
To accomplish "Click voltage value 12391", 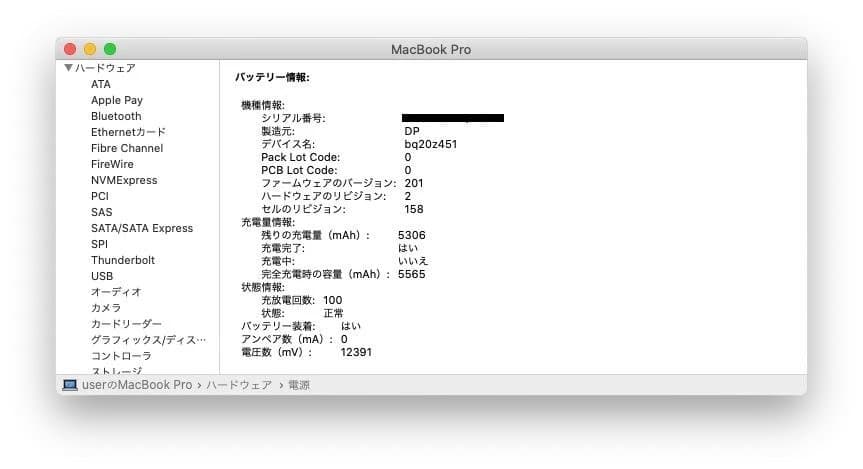I will pyautogui.click(x=356, y=352).
